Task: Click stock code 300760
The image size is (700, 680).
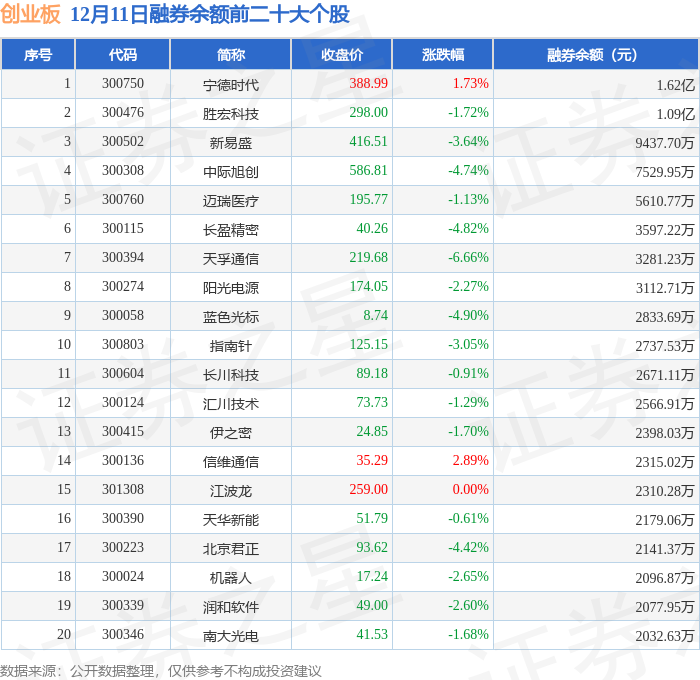Action: click(x=123, y=200)
